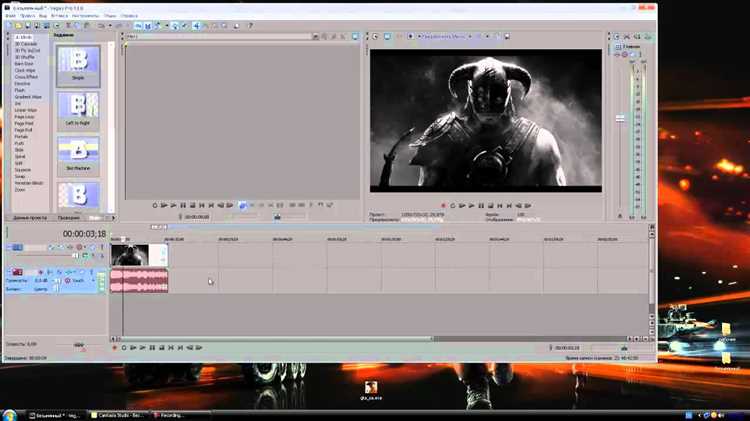750x421 pixels.
Task: Stop playback under the video preview
Action: (x=490, y=206)
